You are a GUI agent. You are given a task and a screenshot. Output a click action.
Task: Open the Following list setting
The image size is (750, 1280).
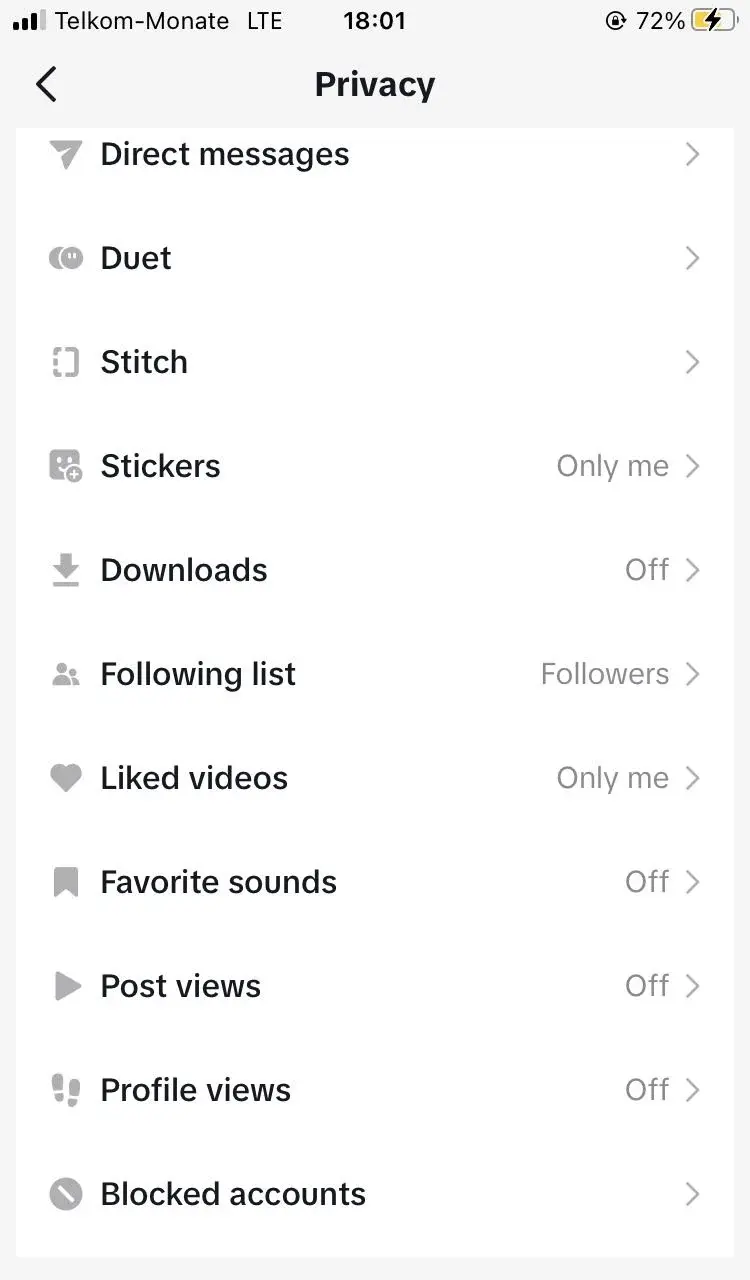(375, 674)
